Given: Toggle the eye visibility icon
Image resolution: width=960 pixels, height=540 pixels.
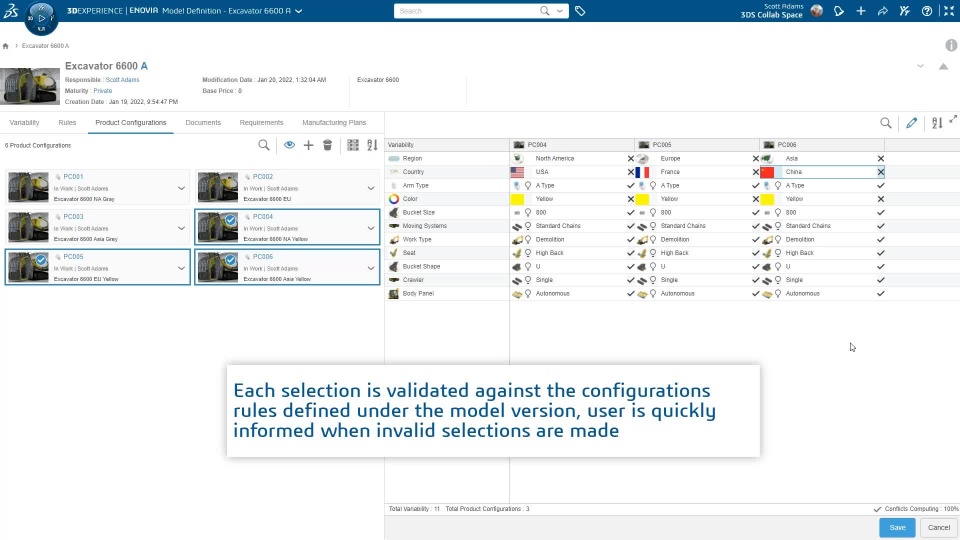Looking at the screenshot, I should pos(289,145).
